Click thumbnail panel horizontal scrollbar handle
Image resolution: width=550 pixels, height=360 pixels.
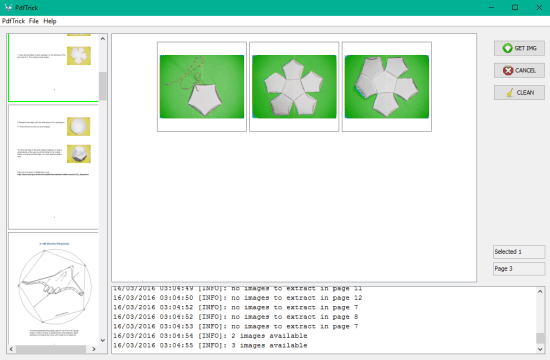click(51, 349)
